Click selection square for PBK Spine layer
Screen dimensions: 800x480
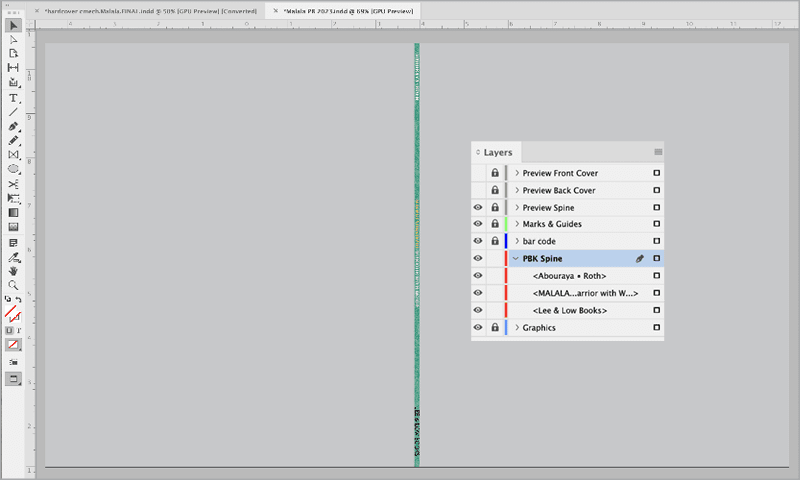click(657, 258)
